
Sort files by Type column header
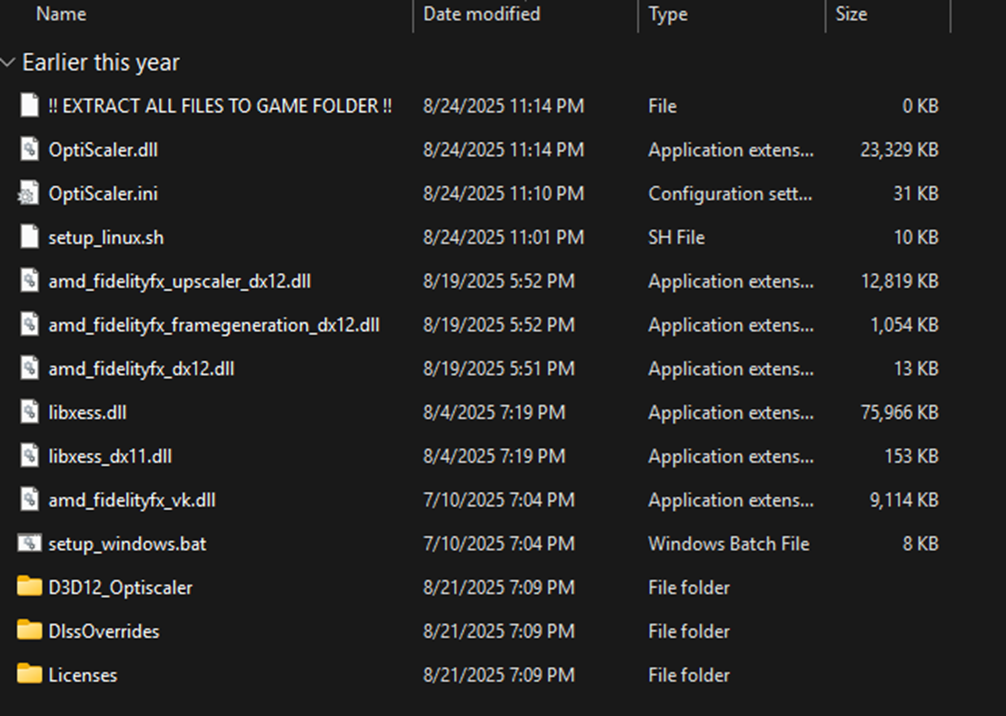coord(669,14)
